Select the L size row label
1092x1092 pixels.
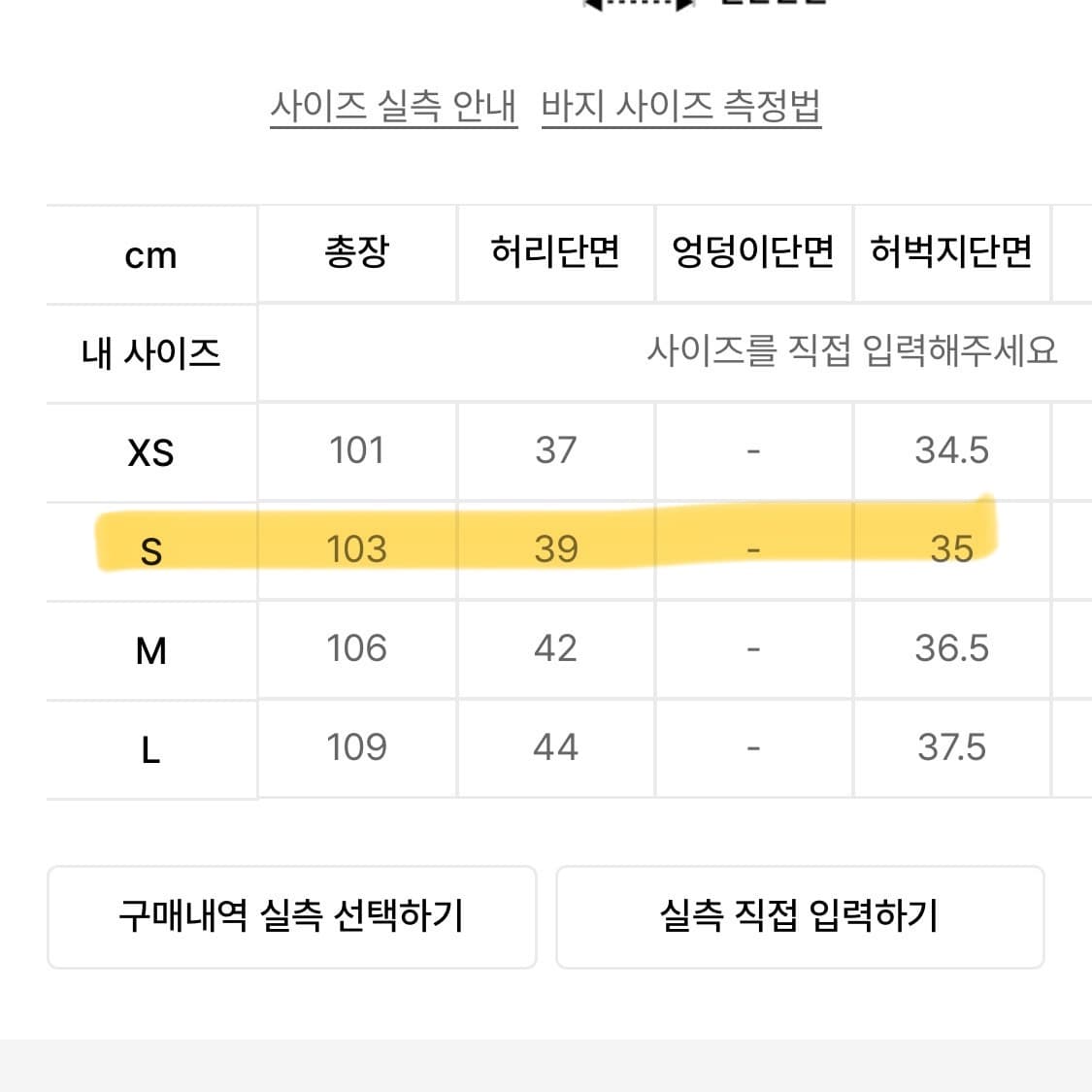click(150, 749)
